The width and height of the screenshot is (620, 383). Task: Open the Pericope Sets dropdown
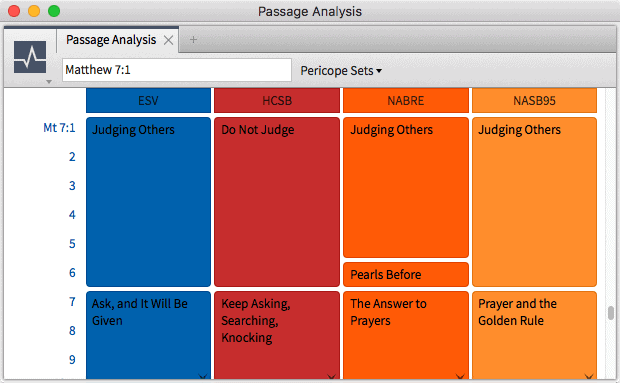coord(341,71)
